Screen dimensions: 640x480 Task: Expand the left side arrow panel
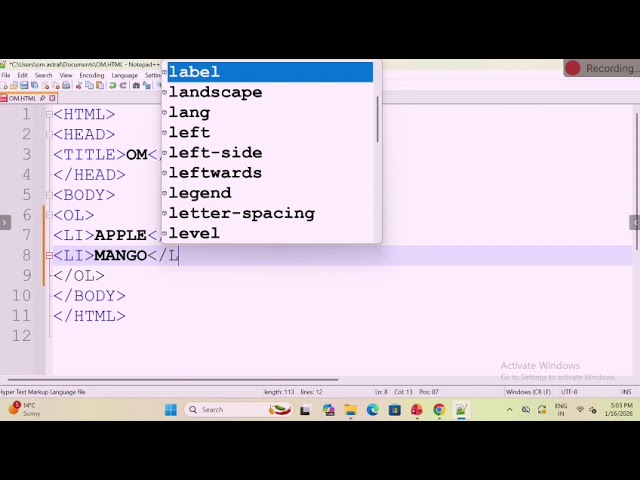5,222
